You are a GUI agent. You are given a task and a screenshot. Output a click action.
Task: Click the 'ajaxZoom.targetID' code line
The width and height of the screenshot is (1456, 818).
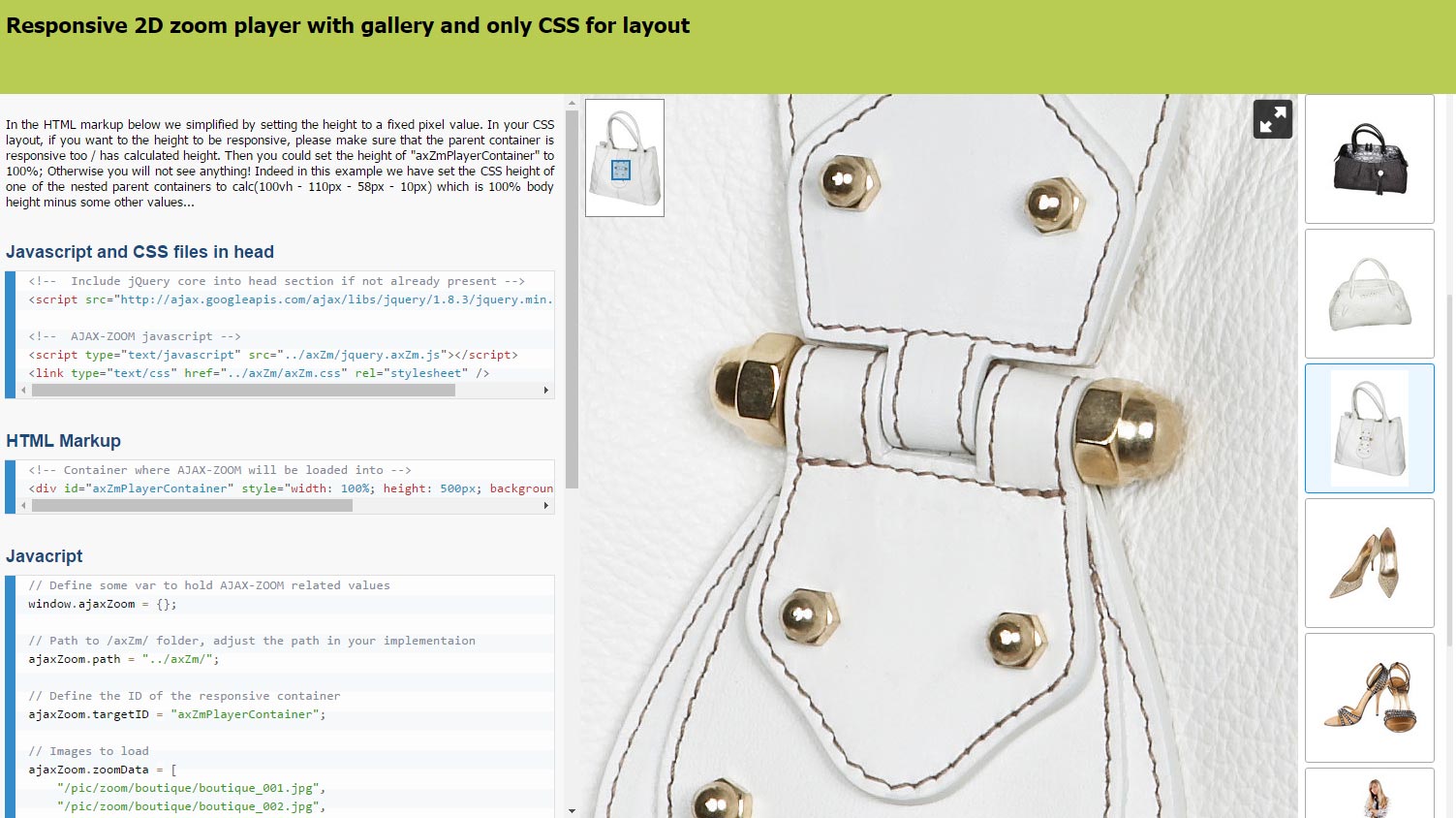[x=177, y=714]
